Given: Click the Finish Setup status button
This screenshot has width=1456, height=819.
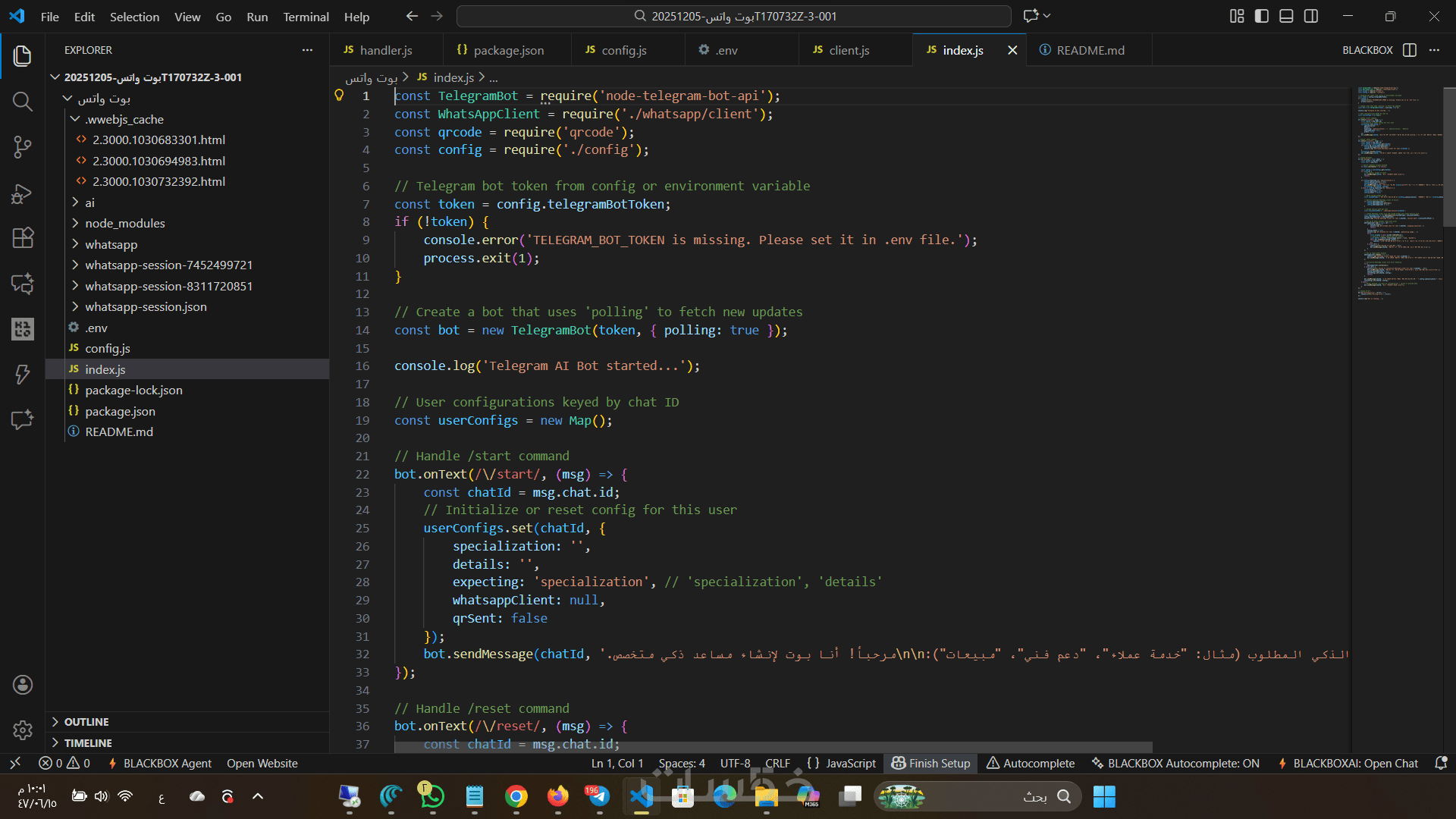Looking at the screenshot, I should click(930, 764).
